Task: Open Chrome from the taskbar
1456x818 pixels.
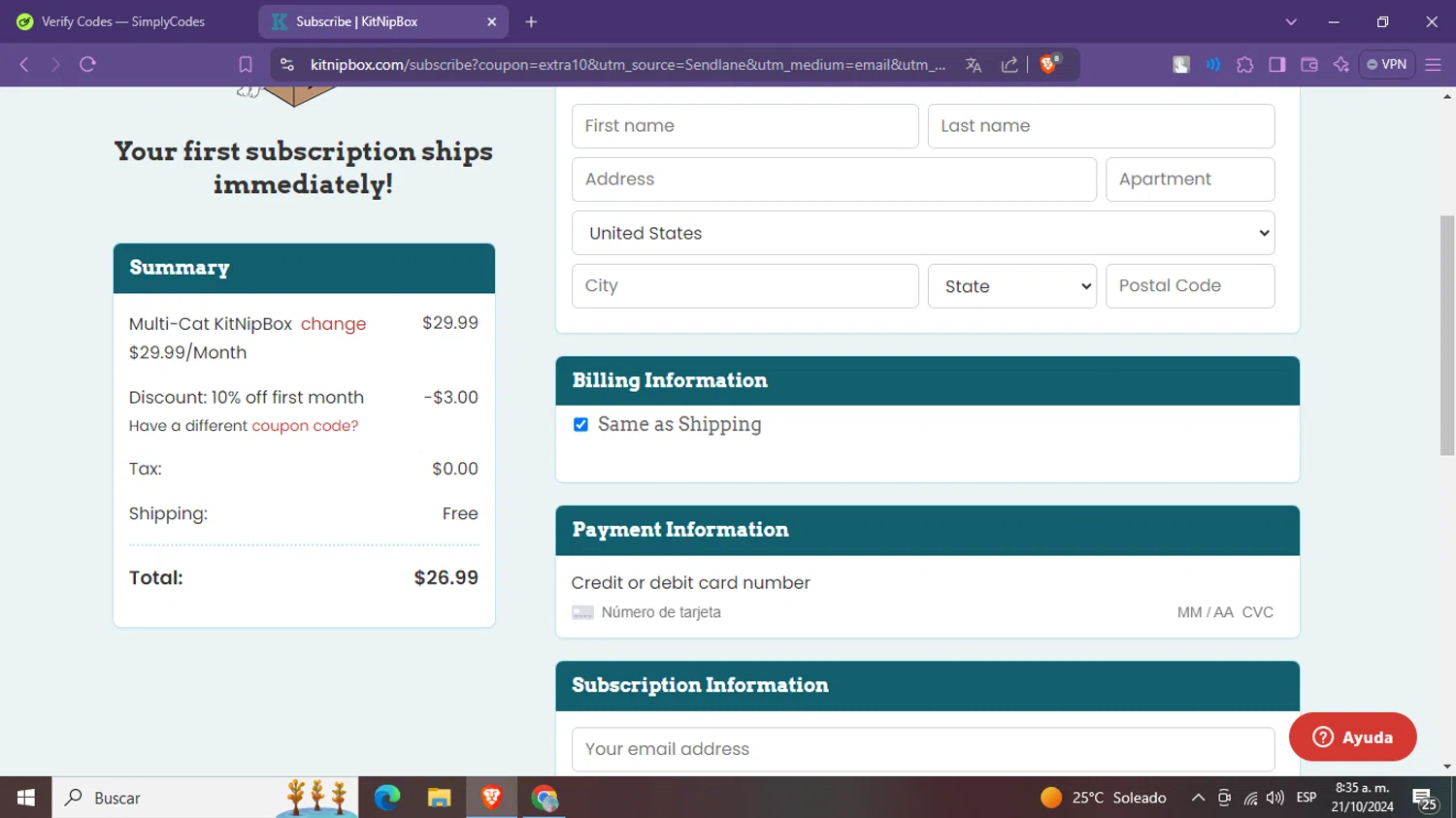Action: (544, 798)
